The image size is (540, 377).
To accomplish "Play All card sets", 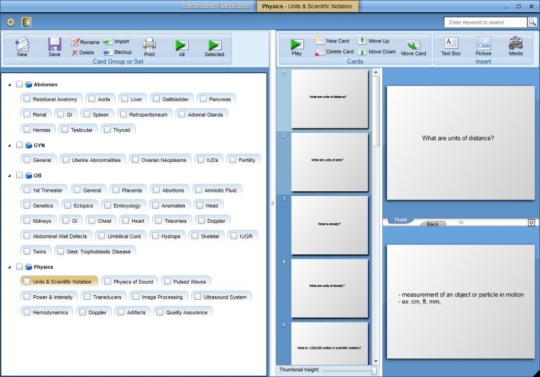I will point(181,48).
